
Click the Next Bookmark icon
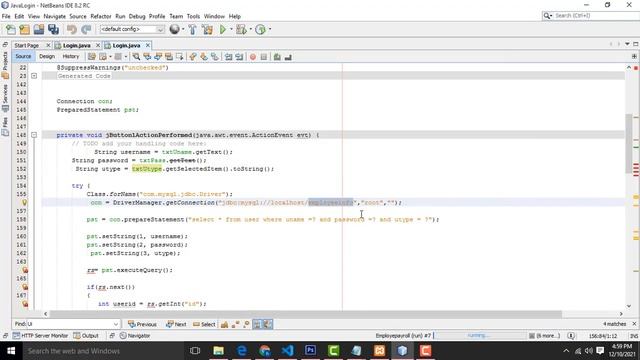point(204,57)
